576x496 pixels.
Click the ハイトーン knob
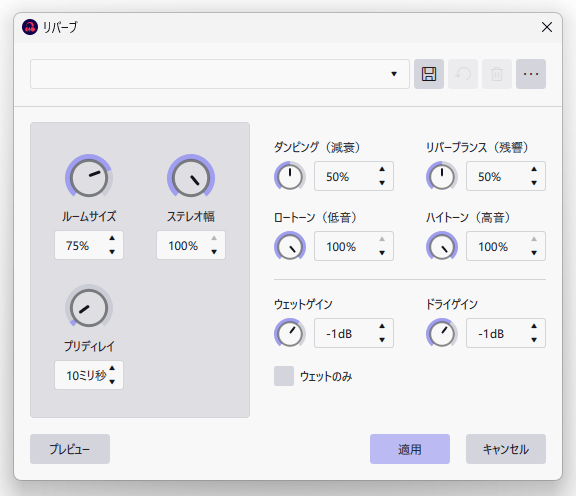pyautogui.click(x=442, y=246)
